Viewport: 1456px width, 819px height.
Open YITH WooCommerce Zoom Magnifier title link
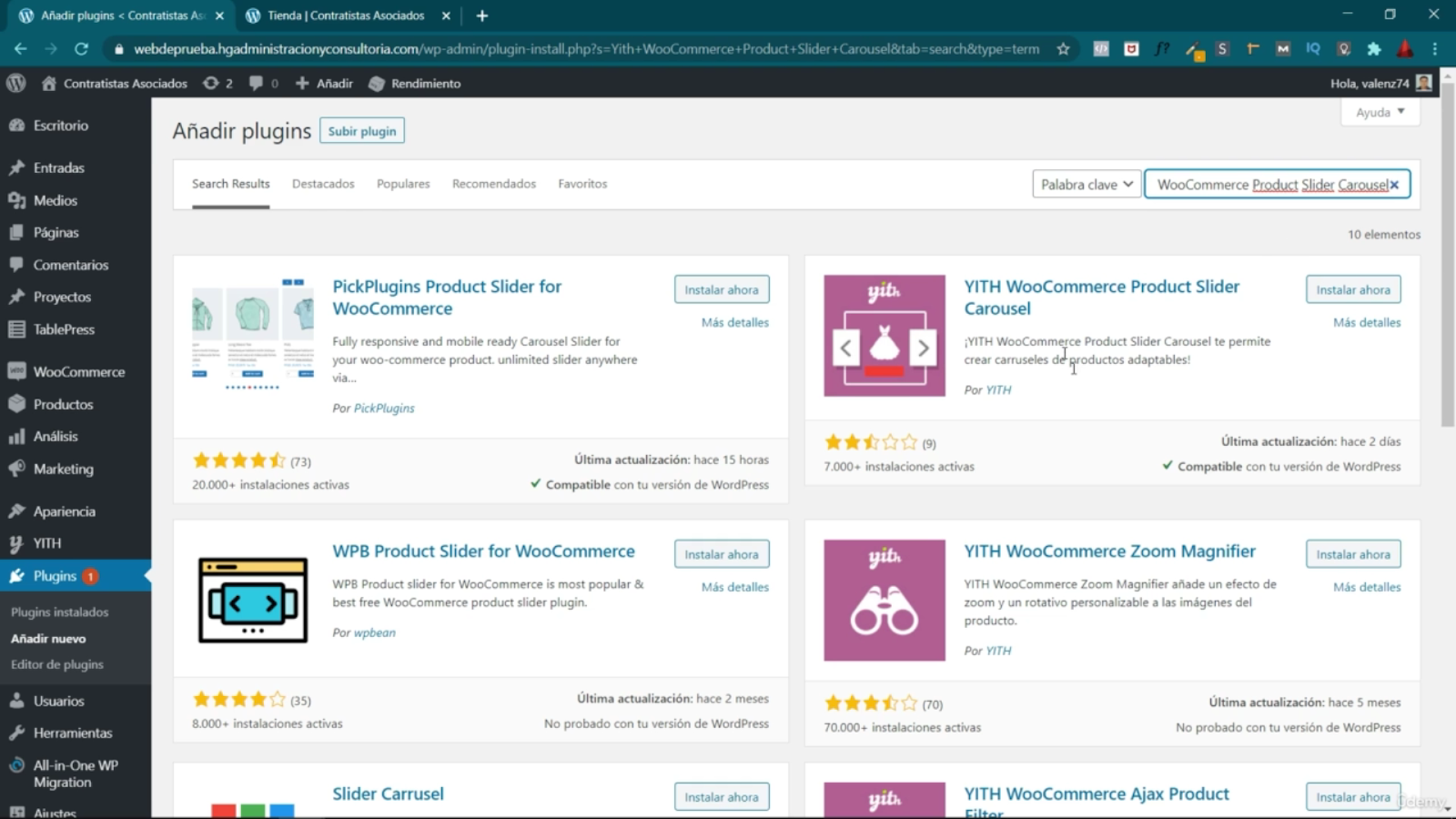pyautogui.click(x=1109, y=551)
